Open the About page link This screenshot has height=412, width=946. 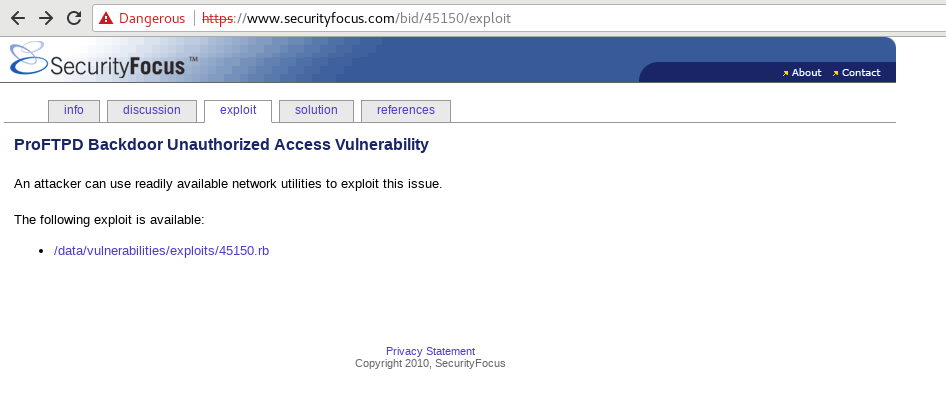tap(806, 73)
